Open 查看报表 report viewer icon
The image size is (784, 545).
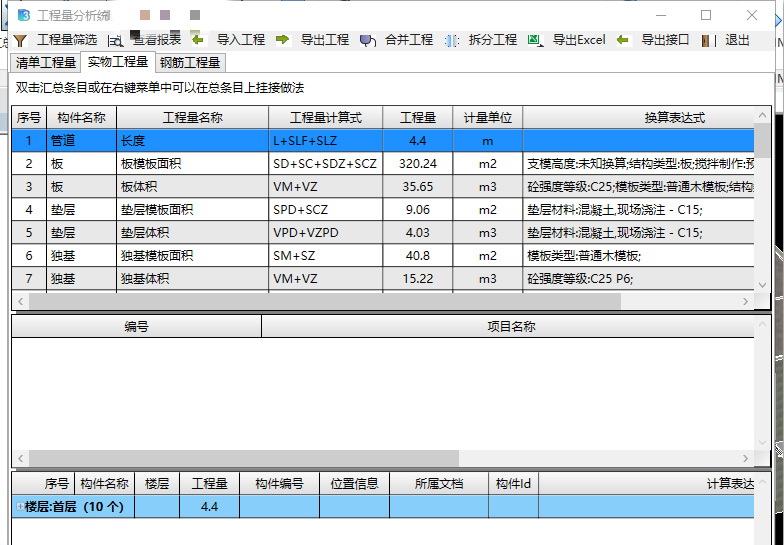click(116, 40)
